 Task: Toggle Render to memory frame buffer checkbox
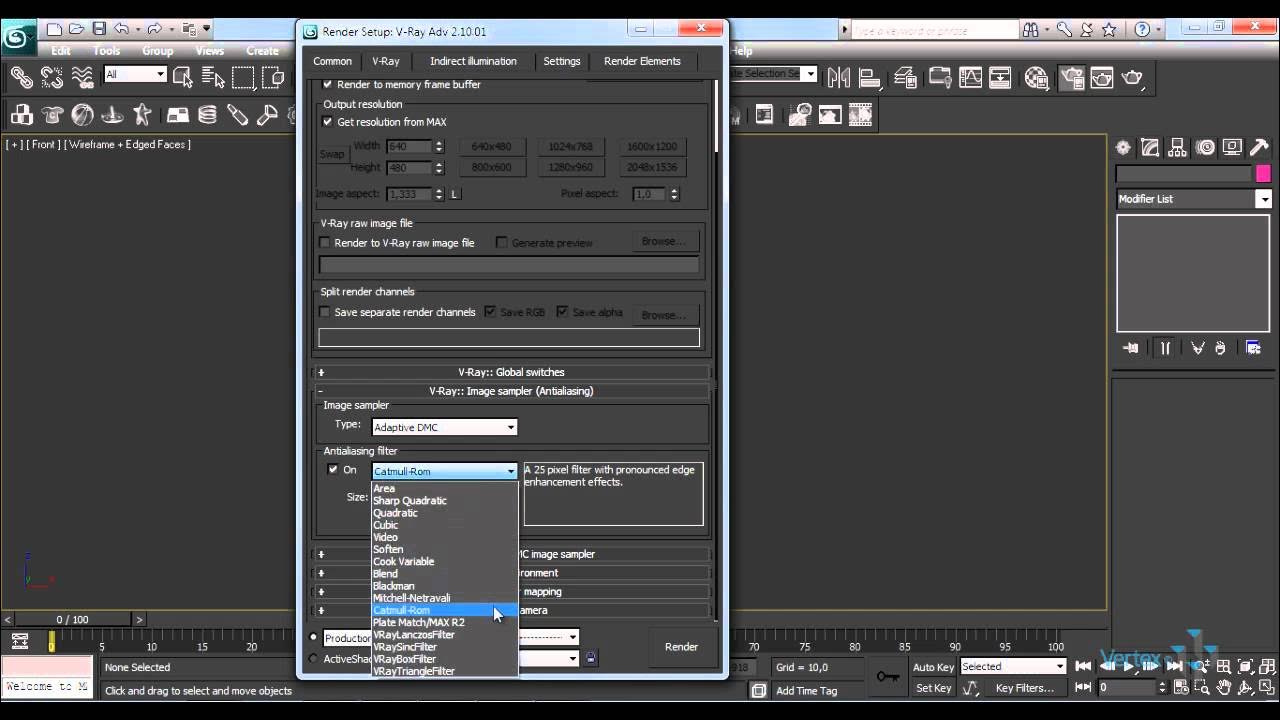tap(327, 85)
